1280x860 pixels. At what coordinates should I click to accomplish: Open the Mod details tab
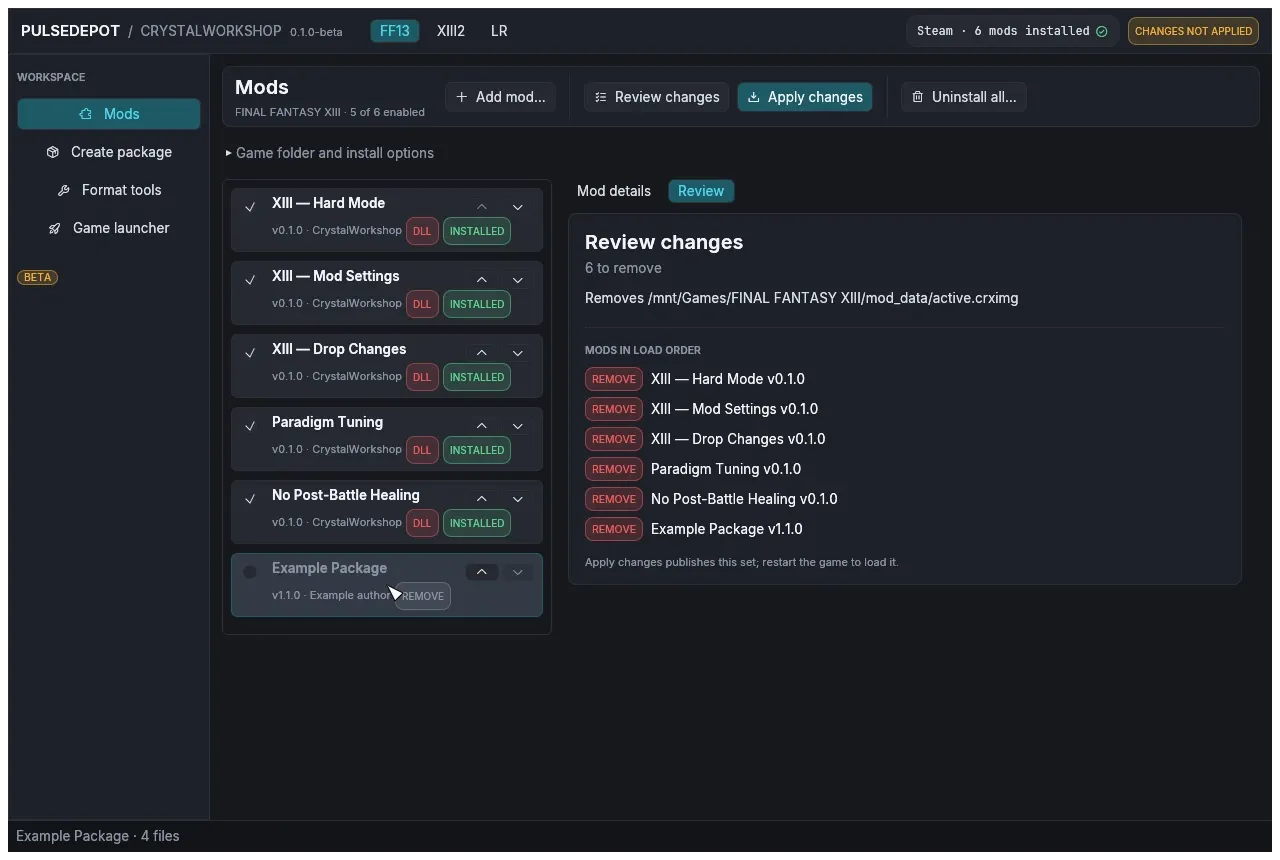[x=614, y=191]
